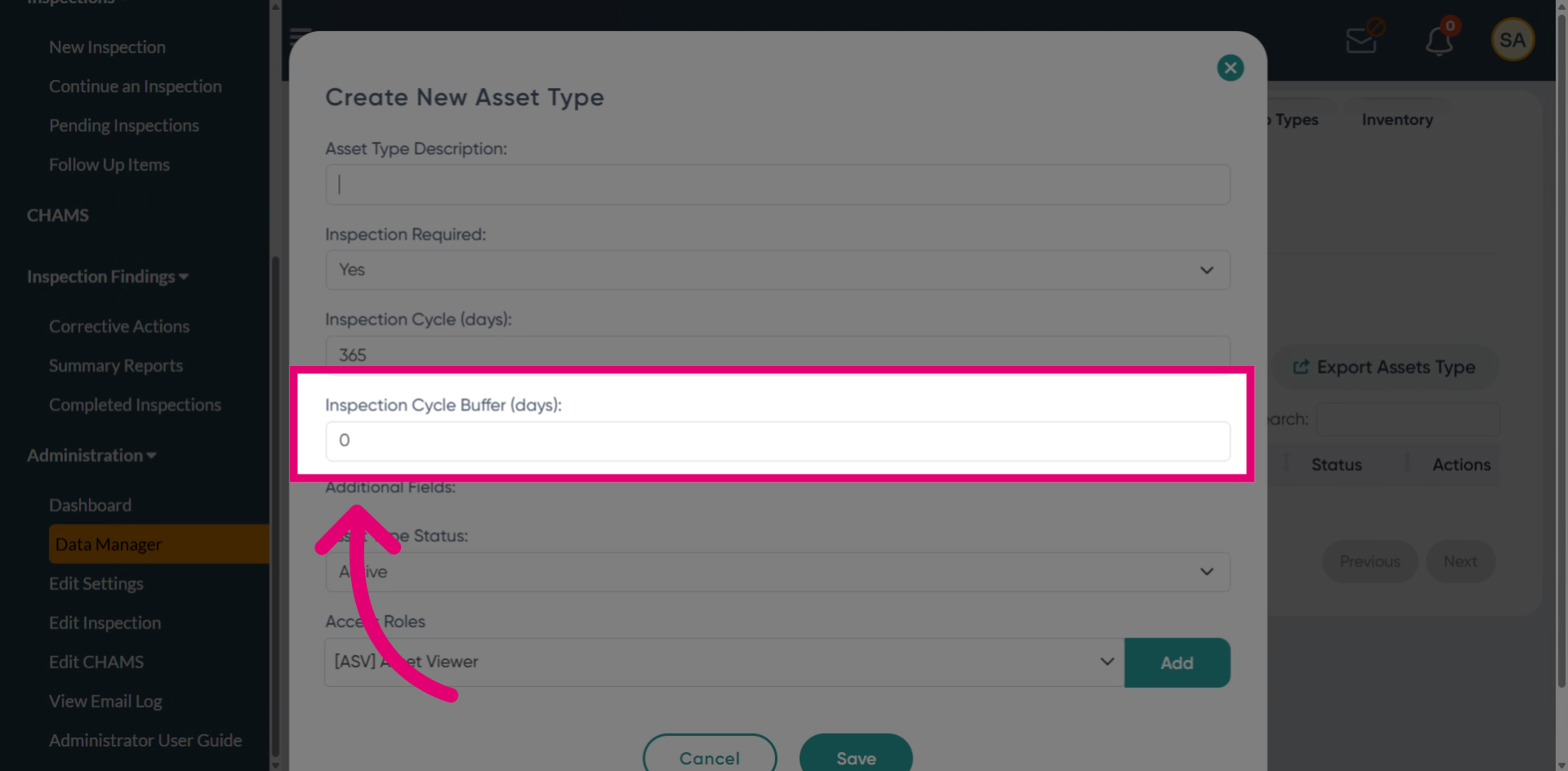Open Edit CHAMS

[x=96, y=662]
